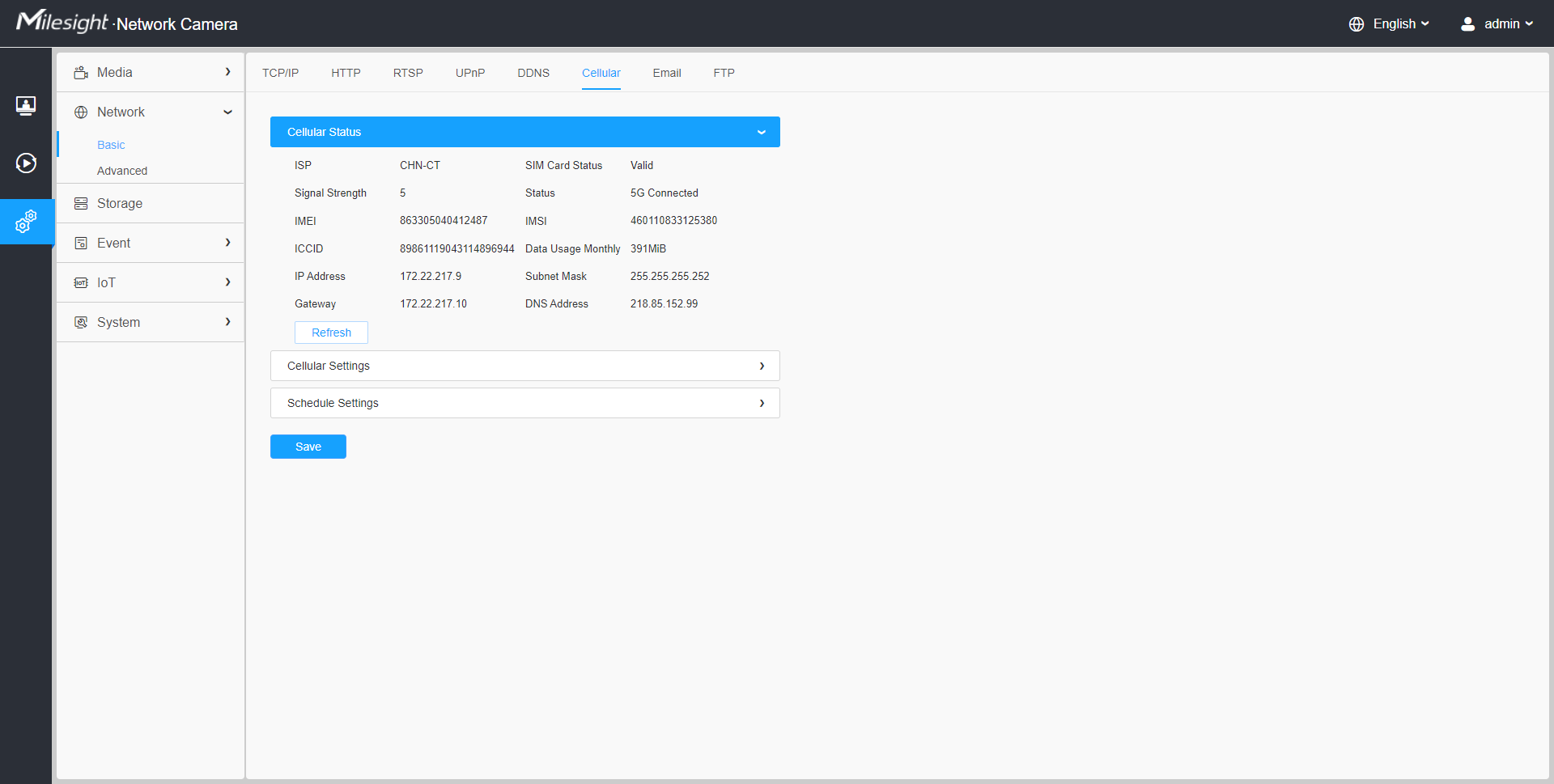1554x784 pixels.
Task: Switch to the FTP tab
Action: [x=724, y=73]
